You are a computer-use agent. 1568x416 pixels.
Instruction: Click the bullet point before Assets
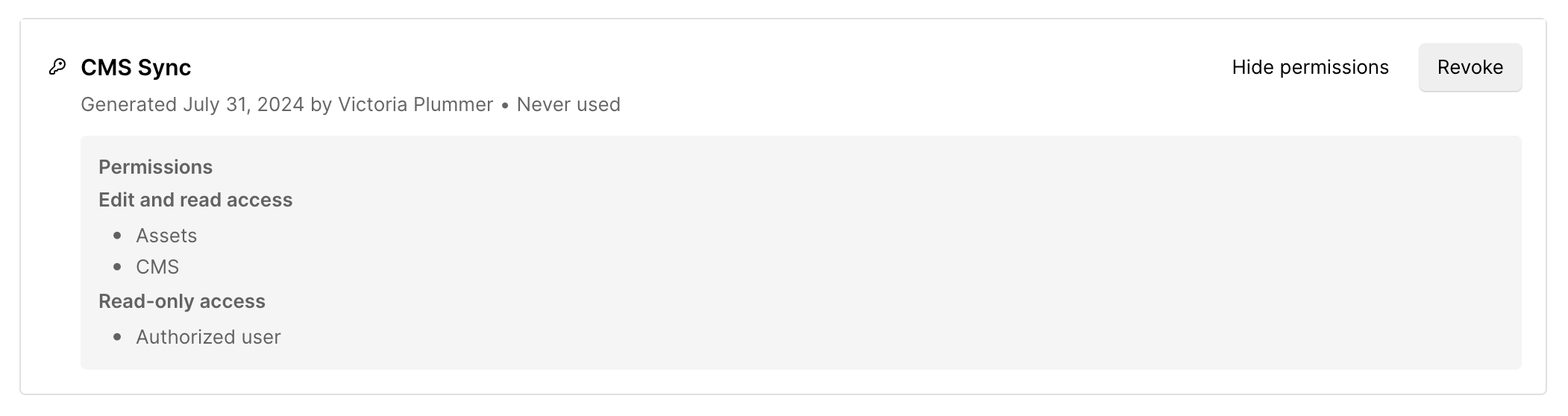pyautogui.click(x=117, y=236)
